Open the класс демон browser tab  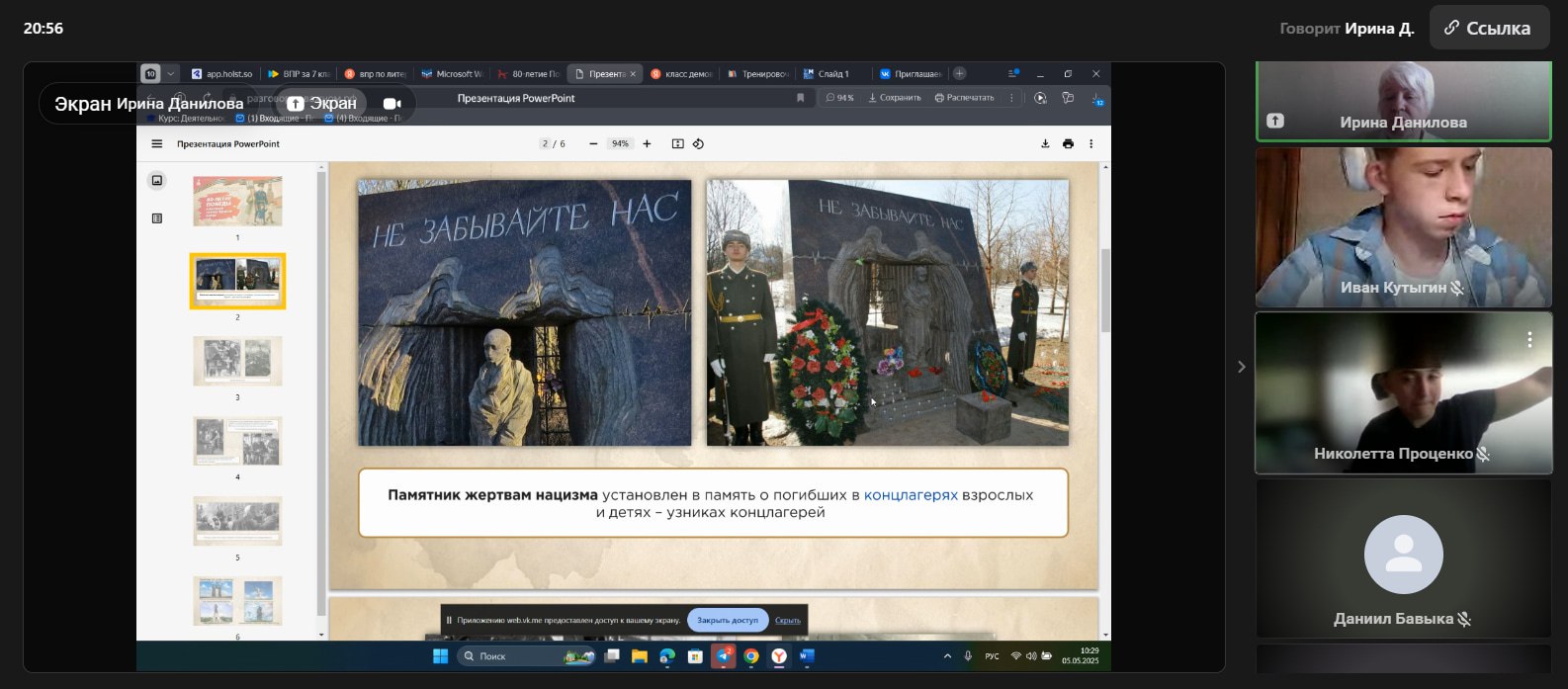[682, 74]
